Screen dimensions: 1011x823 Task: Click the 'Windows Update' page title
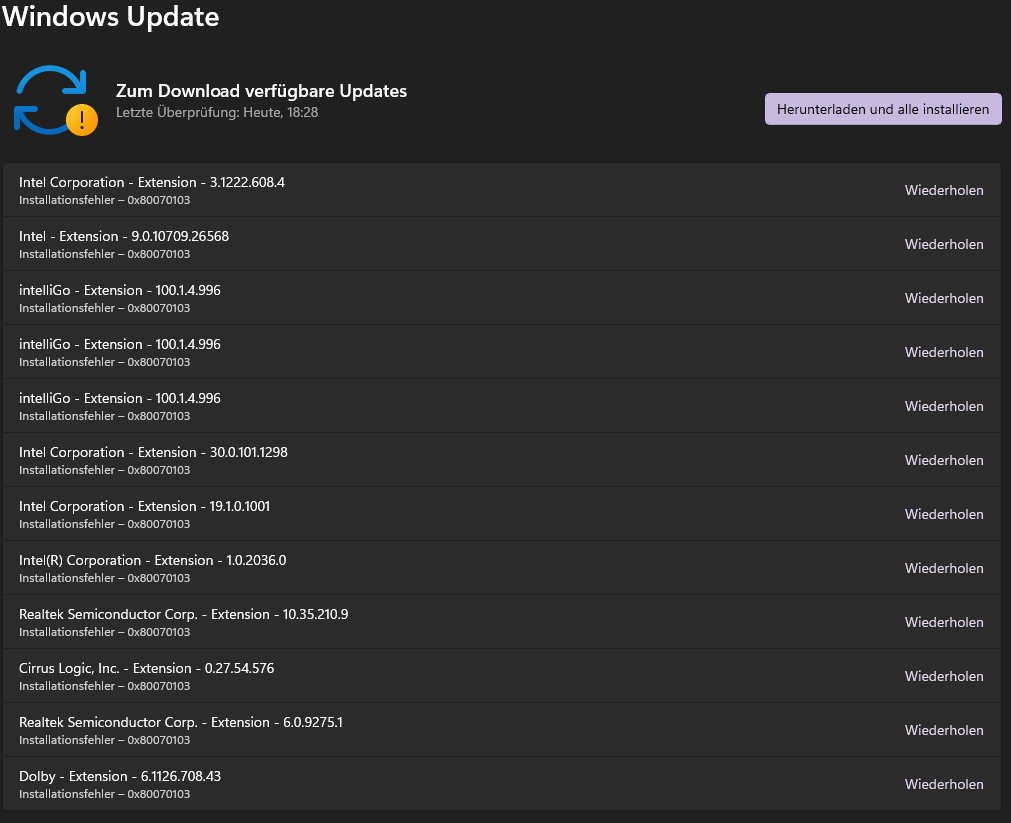110,16
